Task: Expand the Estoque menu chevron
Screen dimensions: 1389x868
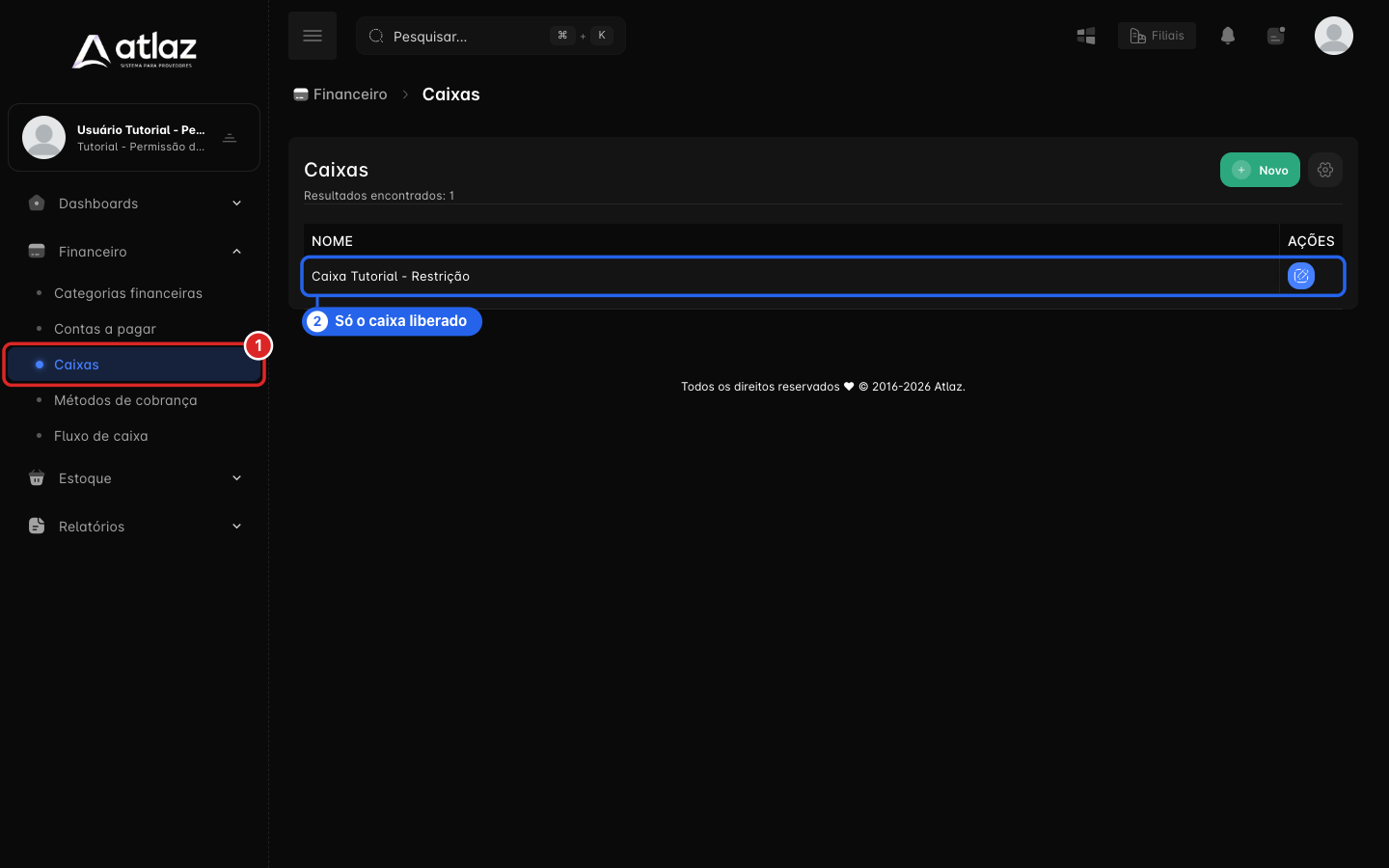Action: click(x=237, y=478)
